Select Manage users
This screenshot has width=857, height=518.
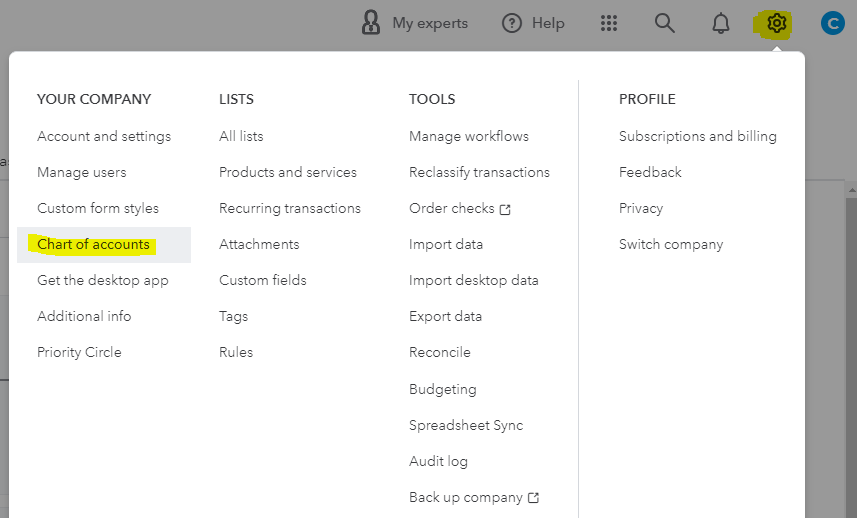82,172
